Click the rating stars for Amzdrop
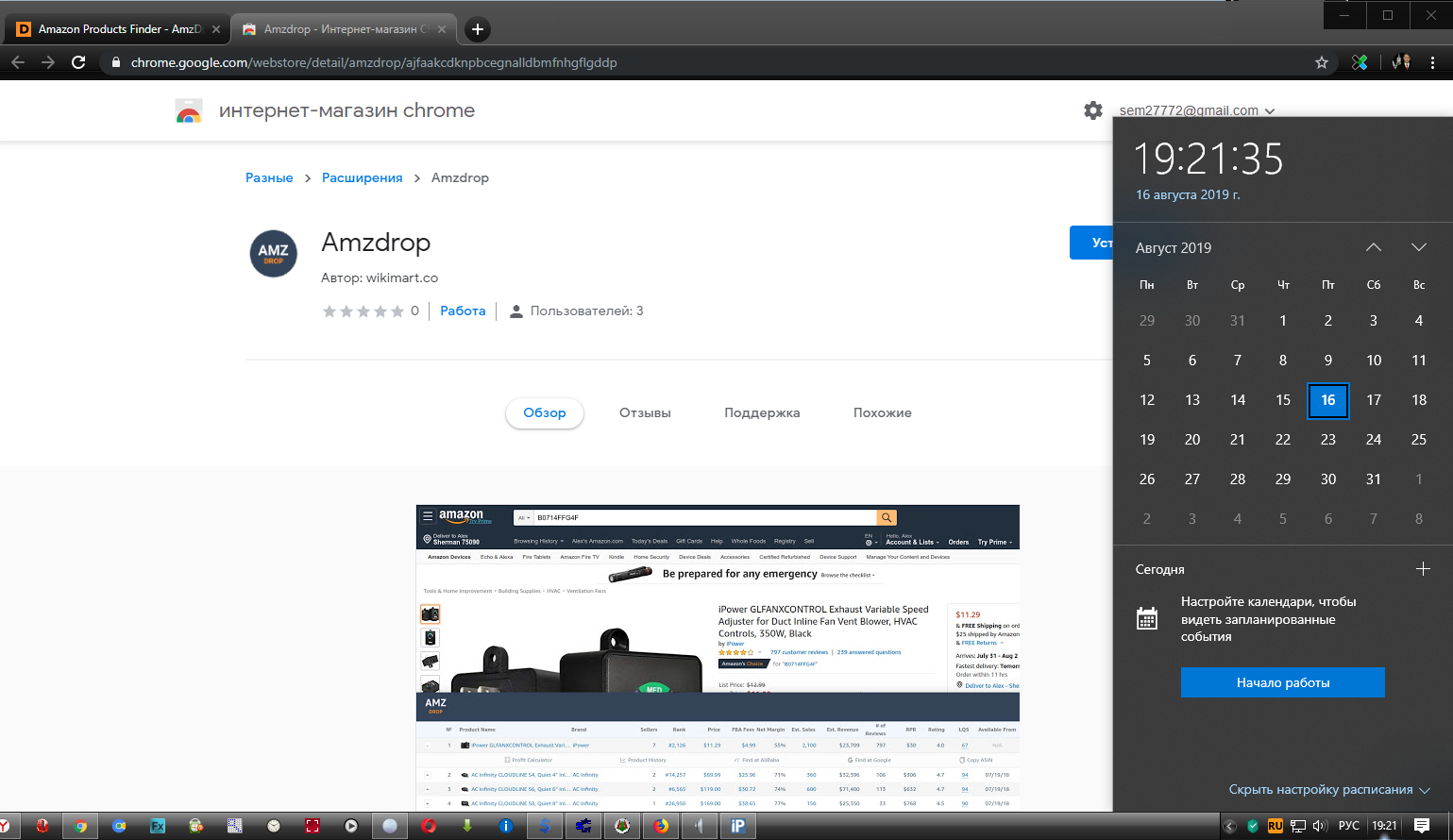 363,311
